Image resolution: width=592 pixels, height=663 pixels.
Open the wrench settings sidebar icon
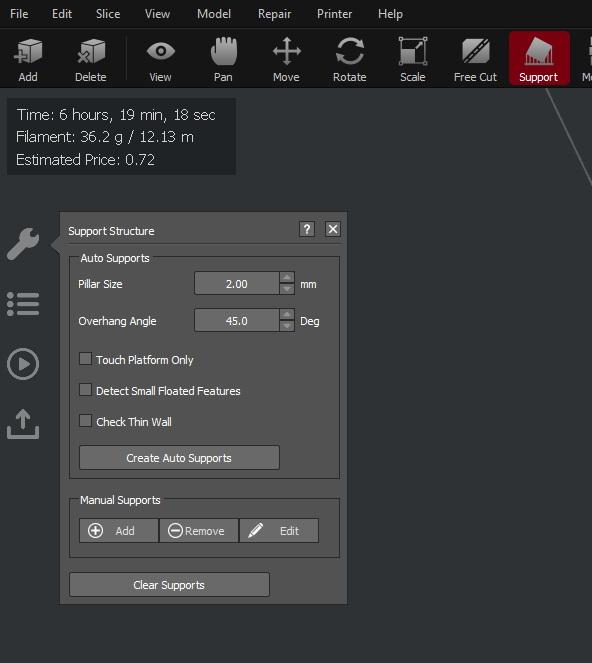coord(23,244)
